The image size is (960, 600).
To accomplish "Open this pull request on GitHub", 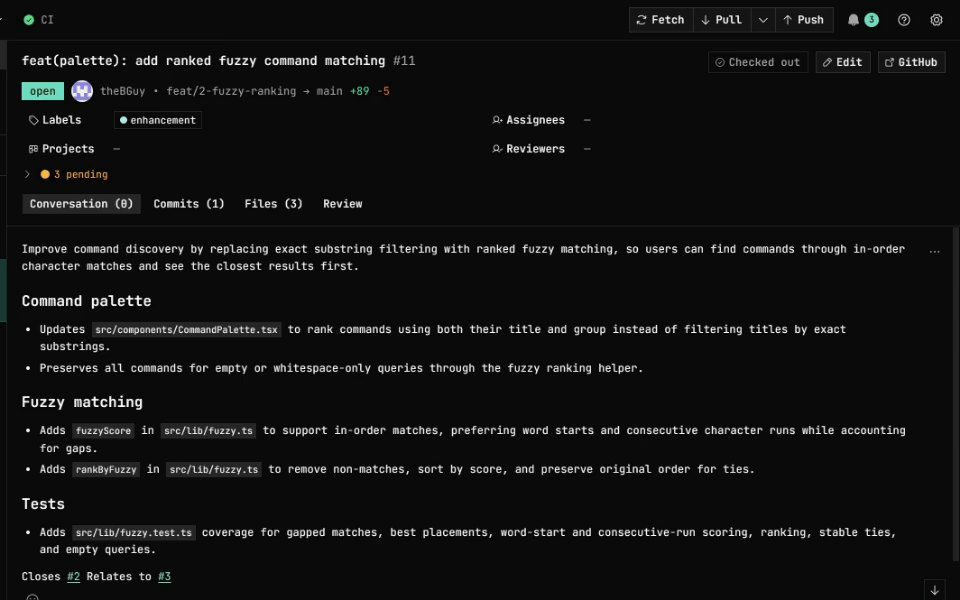I will [x=911, y=62].
